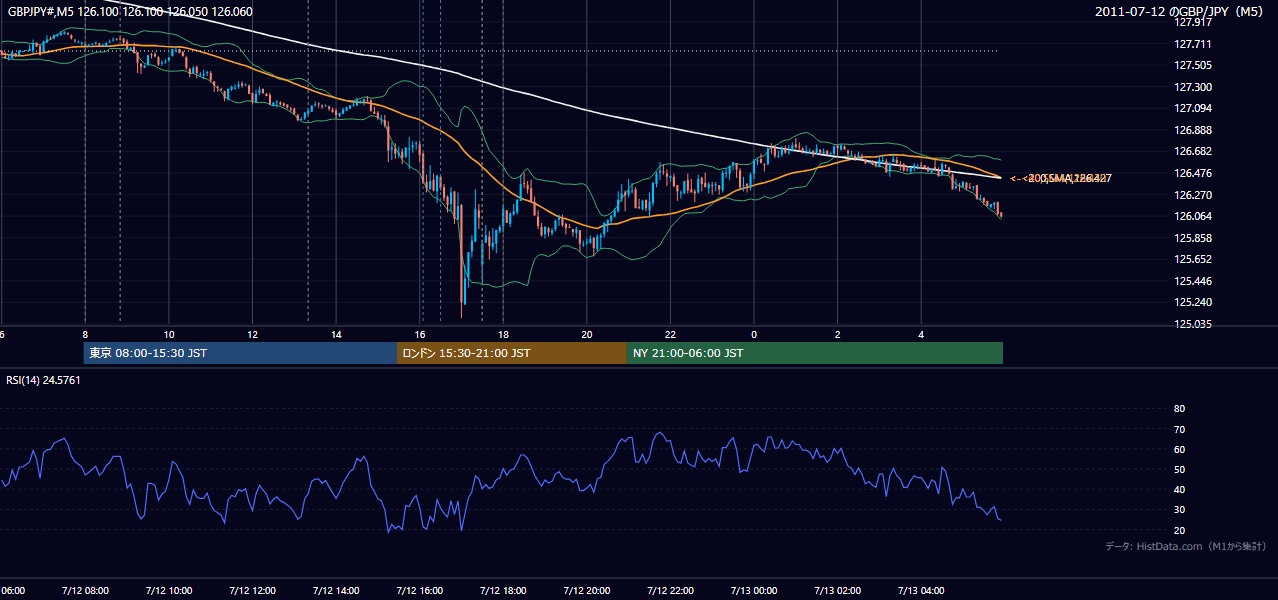Click the 7/12 20:00 bottom time label
This screenshot has width=1278, height=600.
[x=587, y=590]
